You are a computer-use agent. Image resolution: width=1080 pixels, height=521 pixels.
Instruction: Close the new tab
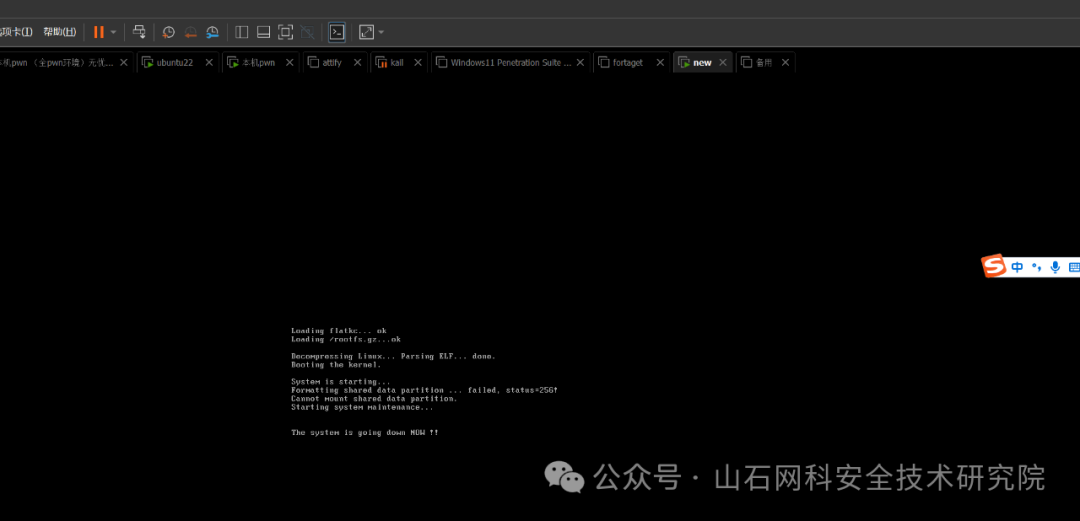723,63
